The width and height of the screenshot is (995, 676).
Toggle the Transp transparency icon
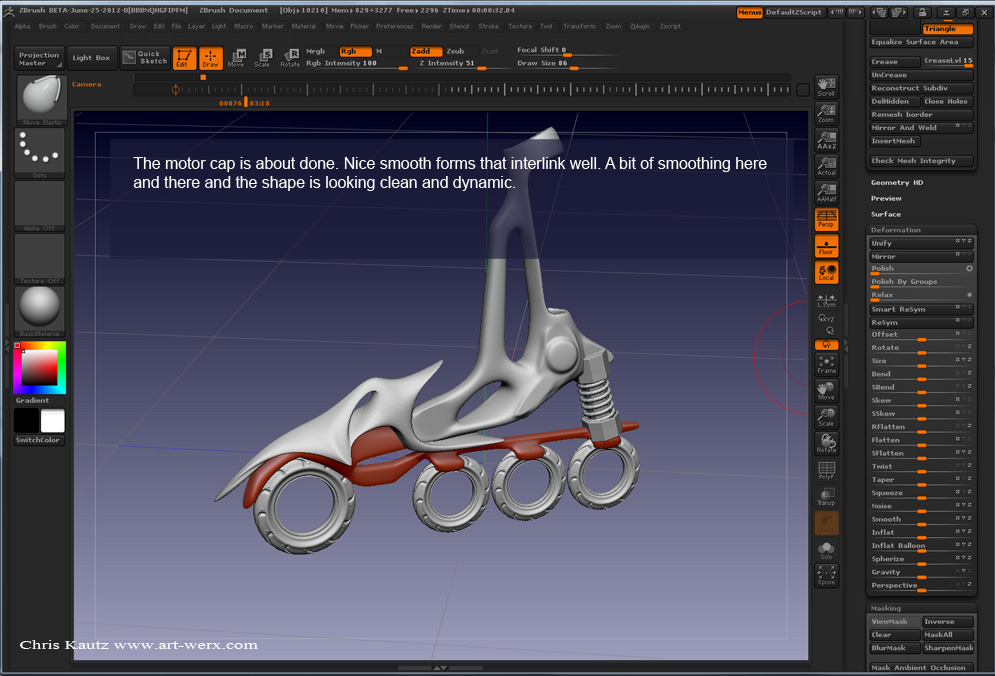pyautogui.click(x=826, y=497)
